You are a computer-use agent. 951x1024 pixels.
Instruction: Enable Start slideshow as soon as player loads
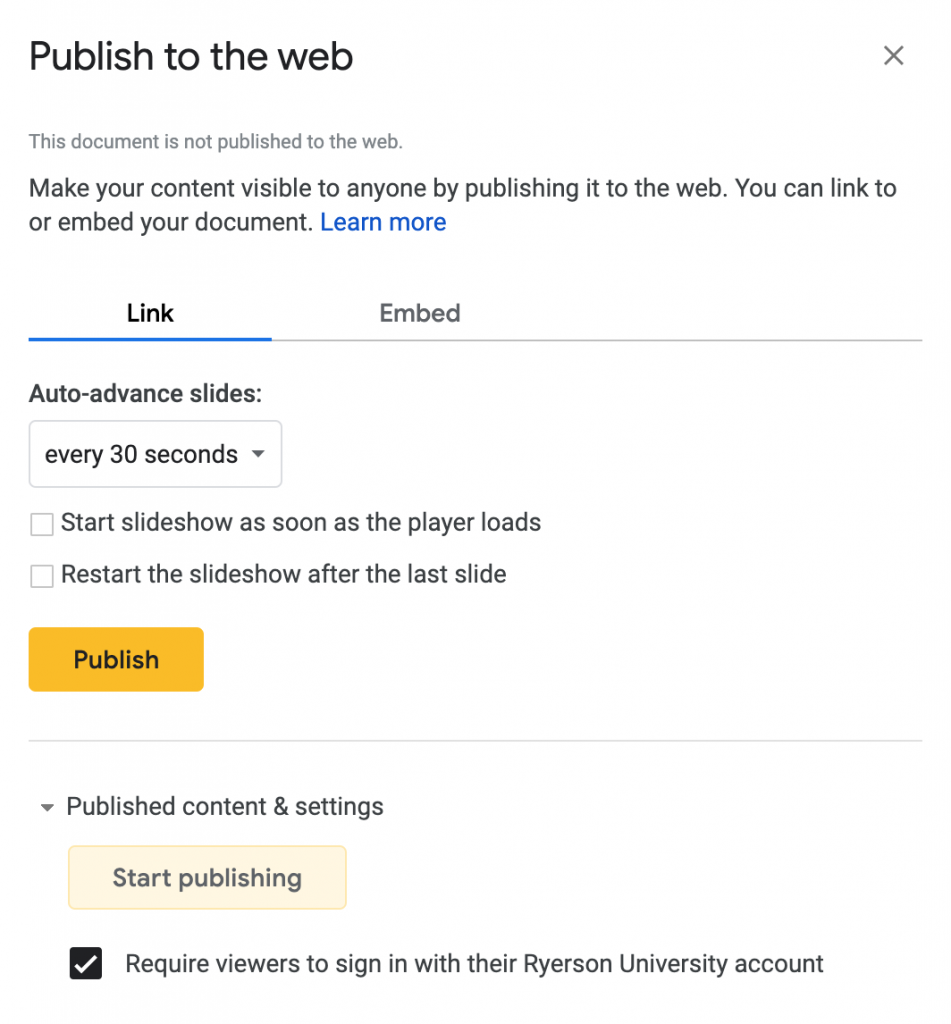click(x=42, y=524)
